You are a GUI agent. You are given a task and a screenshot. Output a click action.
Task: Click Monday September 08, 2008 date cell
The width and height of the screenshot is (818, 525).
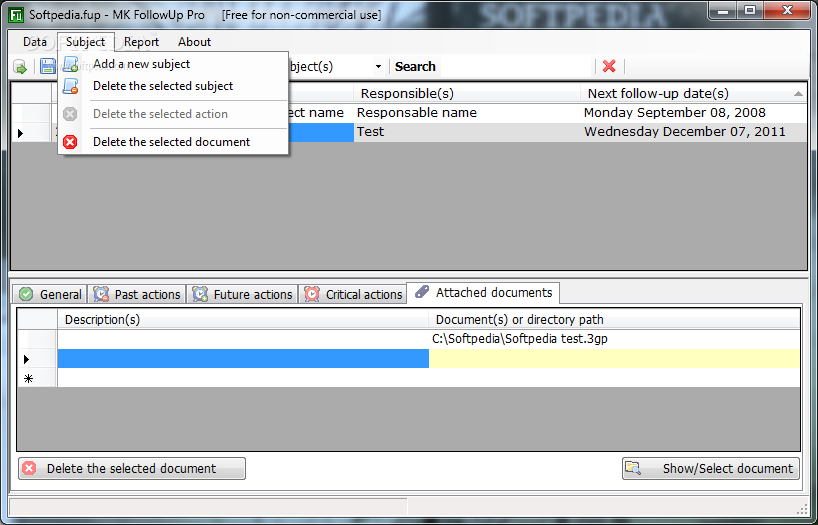click(x=694, y=113)
